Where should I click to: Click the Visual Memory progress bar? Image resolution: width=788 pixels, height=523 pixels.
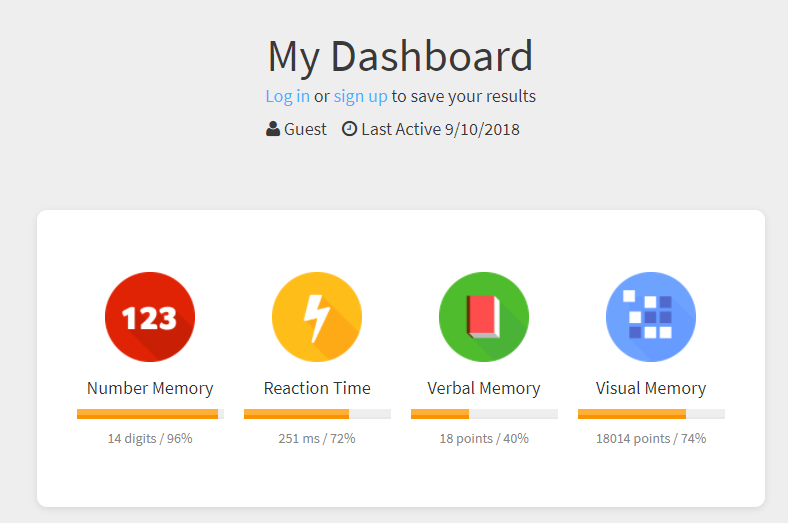651,414
